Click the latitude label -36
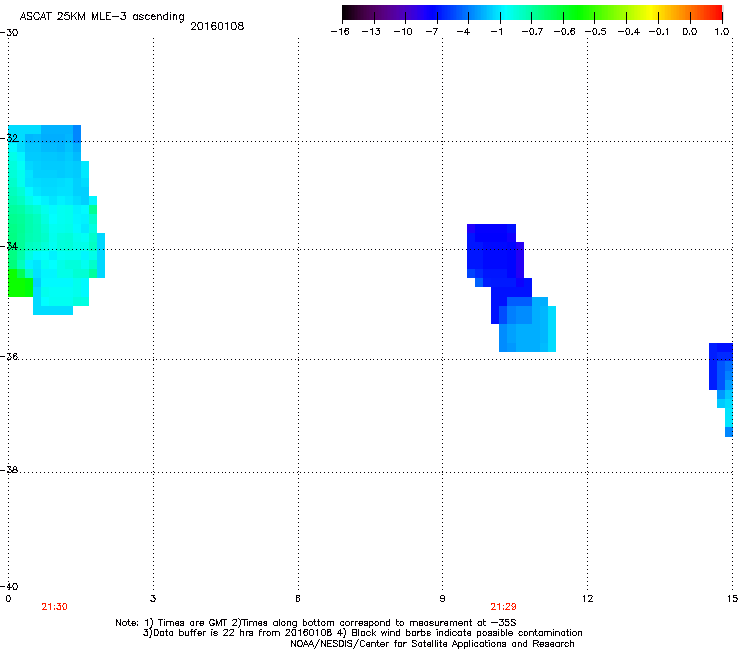The width and height of the screenshot is (740, 650). pyautogui.click(x=9, y=356)
